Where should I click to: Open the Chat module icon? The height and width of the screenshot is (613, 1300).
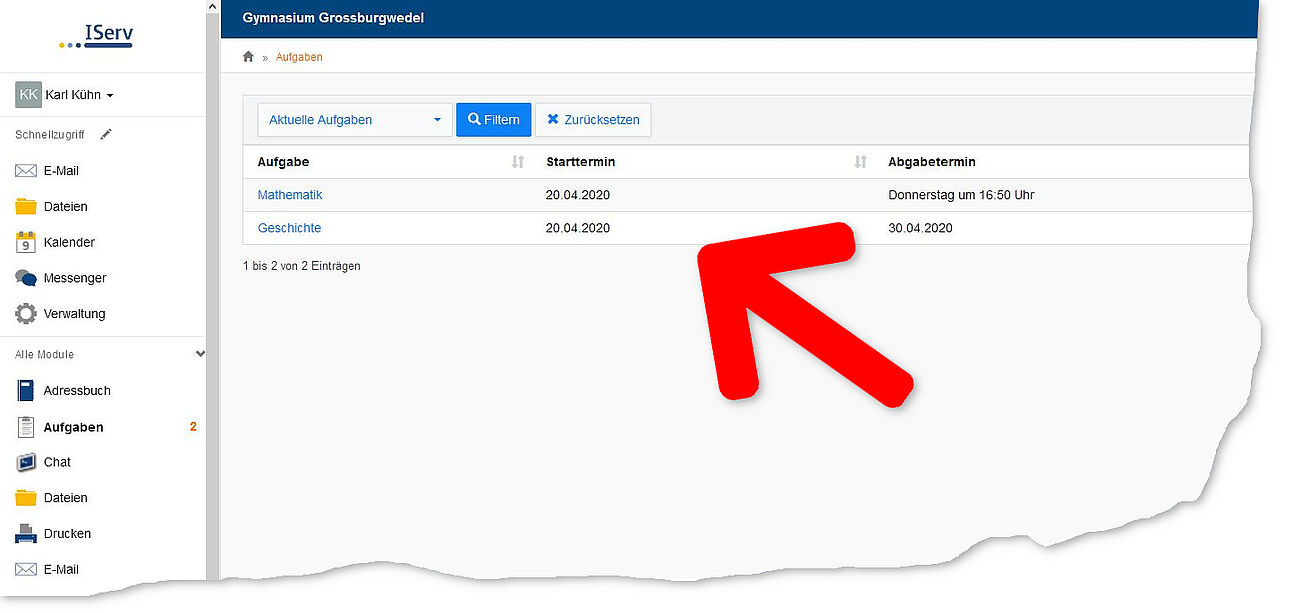(x=26, y=462)
